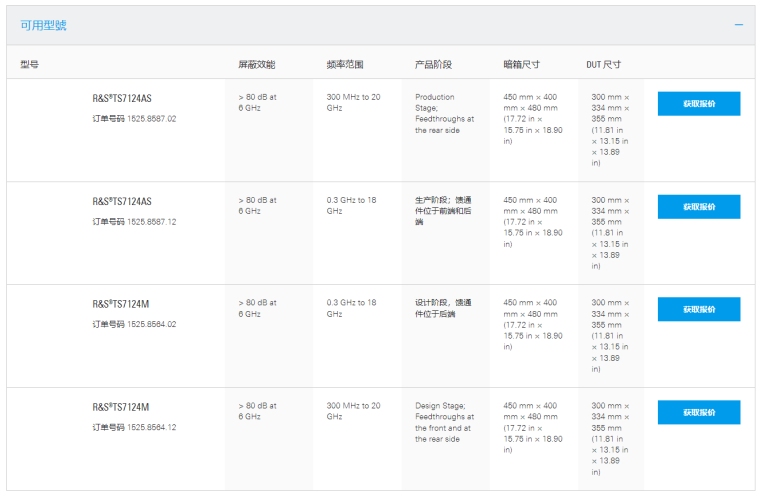Open R&S TS7124M model in last row
This screenshot has width=760, height=496.
coord(121,407)
